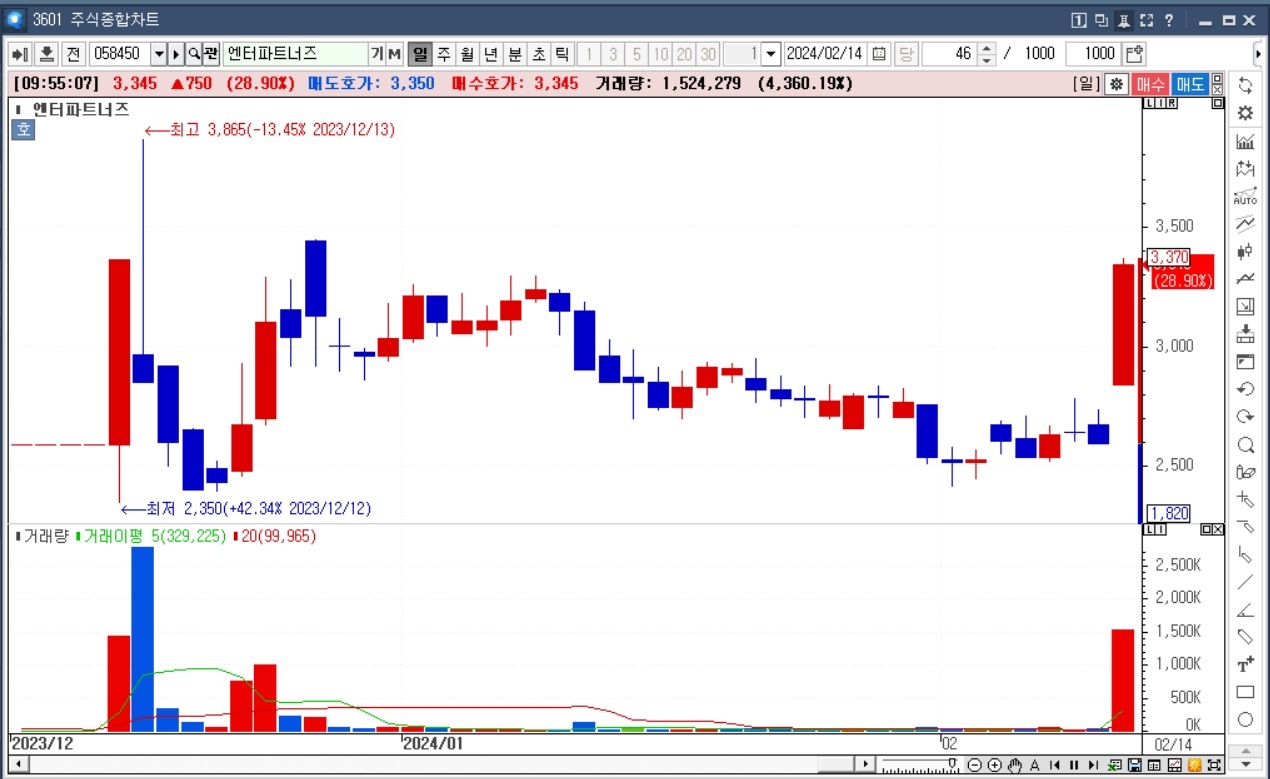The height and width of the screenshot is (779, 1270).
Task: Select the angle line drawing tool
Action: [1245, 610]
